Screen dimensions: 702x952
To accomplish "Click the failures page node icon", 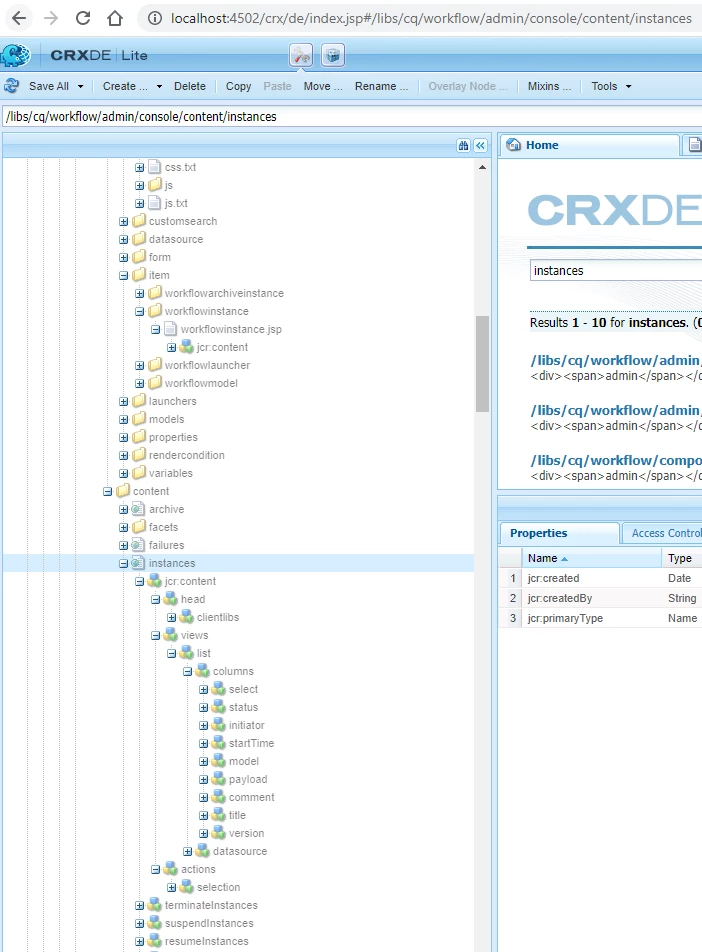I will pos(138,545).
